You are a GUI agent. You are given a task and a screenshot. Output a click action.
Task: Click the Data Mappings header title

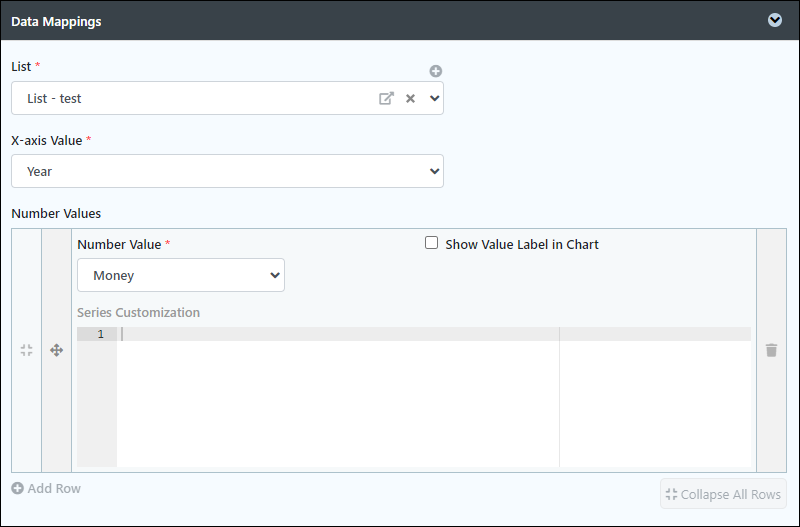coord(56,21)
